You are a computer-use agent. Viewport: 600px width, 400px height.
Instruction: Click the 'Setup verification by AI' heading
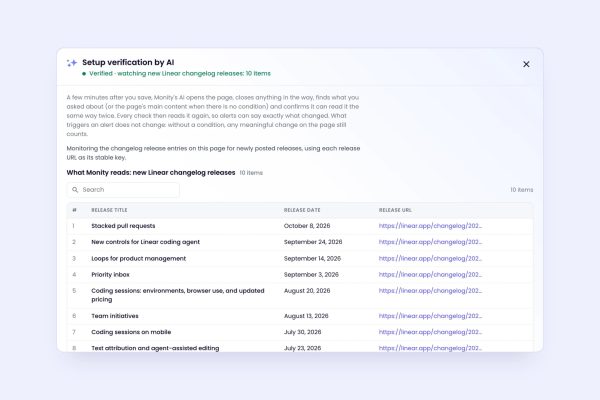tap(128, 62)
